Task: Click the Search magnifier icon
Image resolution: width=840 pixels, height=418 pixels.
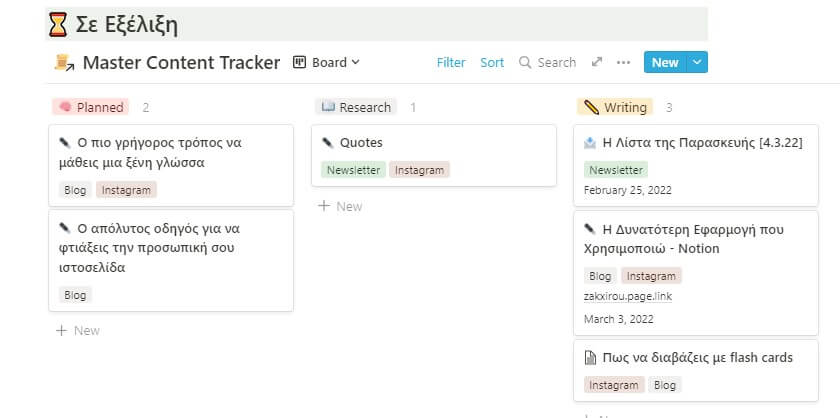Action: [525, 62]
